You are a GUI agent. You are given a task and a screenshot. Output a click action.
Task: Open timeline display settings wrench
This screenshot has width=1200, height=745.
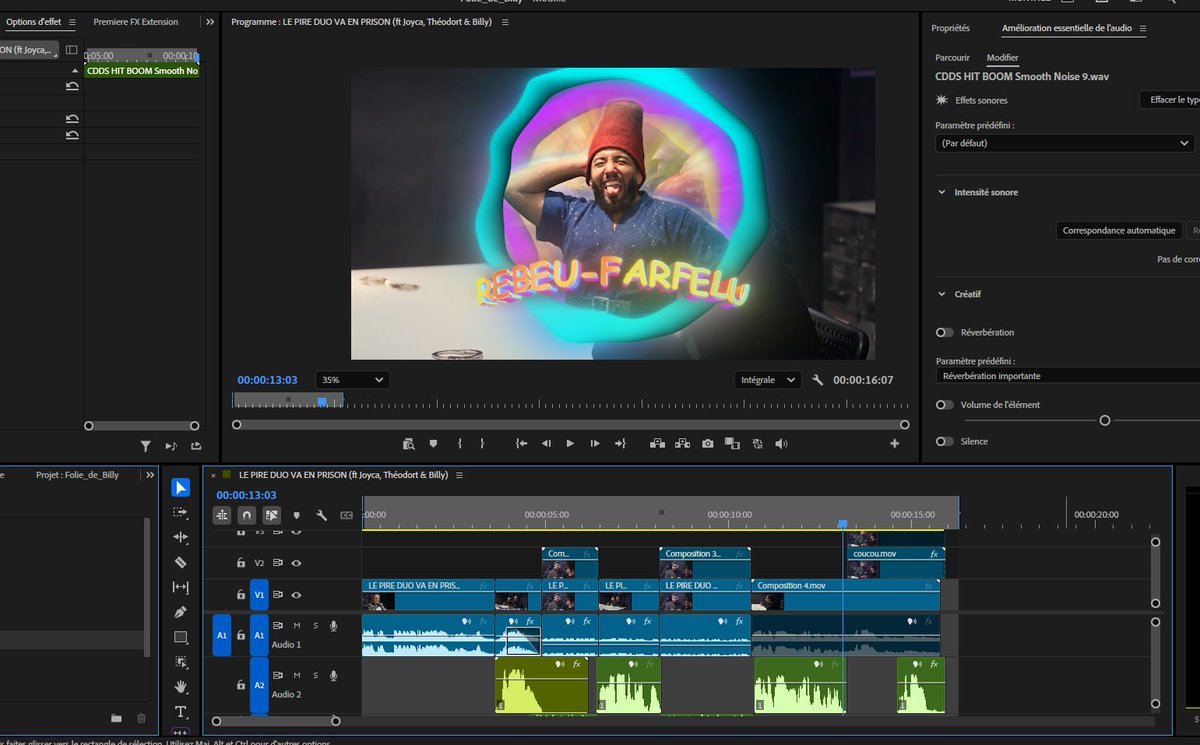coord(321,516)
